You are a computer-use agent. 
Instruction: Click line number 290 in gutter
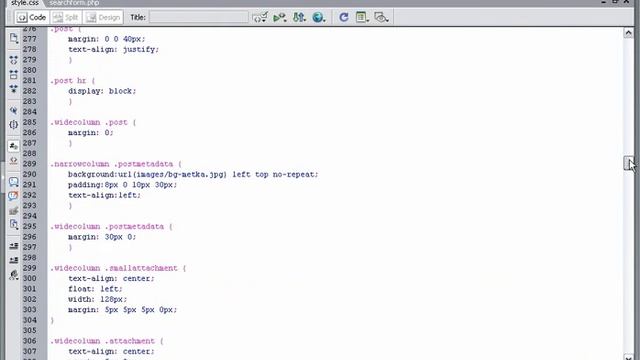pyautogui.click(x=29, y=174)
